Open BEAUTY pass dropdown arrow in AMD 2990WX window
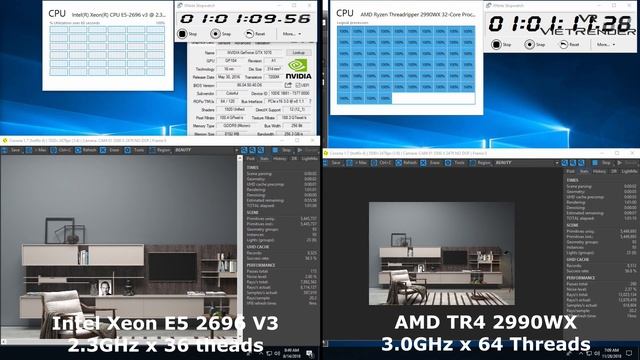The height and width of the screenshot is (360, 640). click(557, 163)
